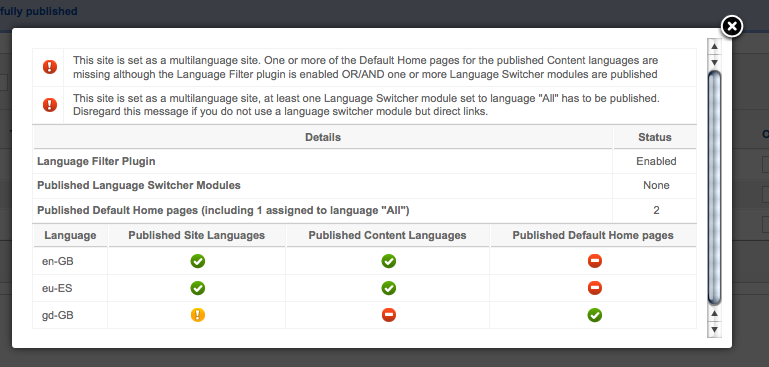The image size is (769, 367).
Task: Click green check for eu-ES Published Site Languages
Action: point(198,288)
